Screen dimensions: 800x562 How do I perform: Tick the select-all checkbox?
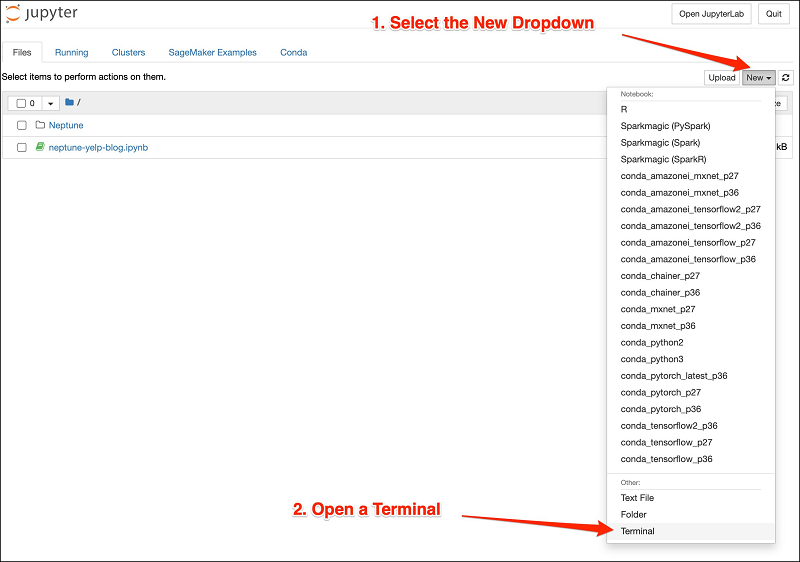21,103
